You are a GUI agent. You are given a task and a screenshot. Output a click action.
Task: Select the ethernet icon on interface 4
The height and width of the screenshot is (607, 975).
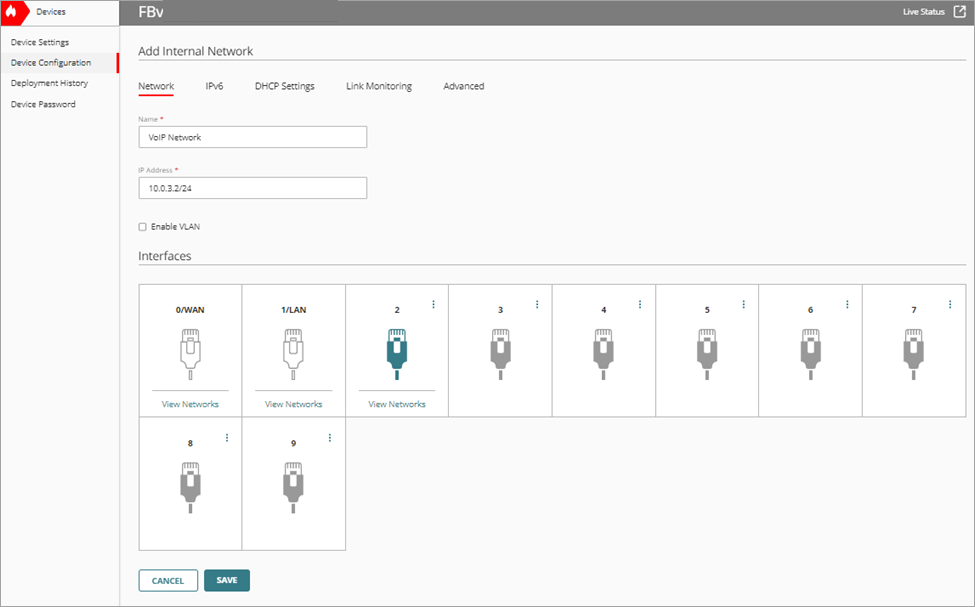tap(603, 355)
